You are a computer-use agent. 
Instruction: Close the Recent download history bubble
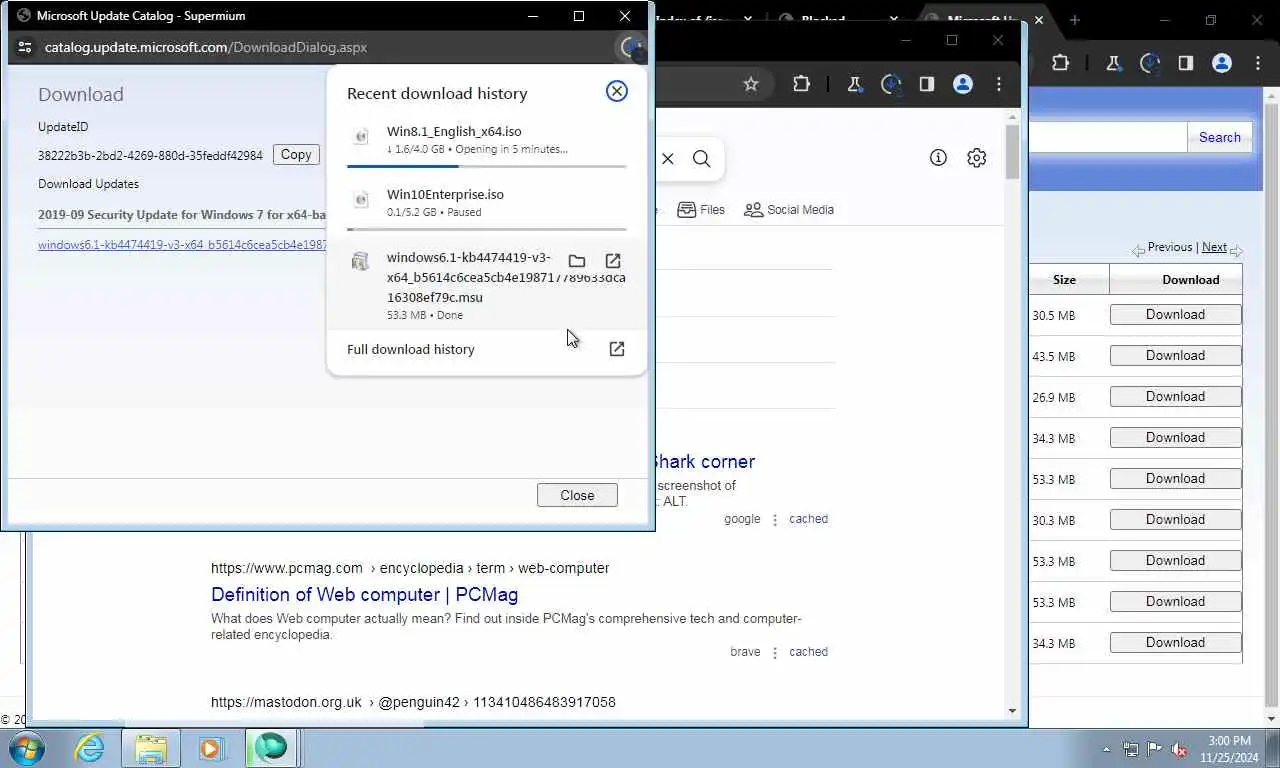[x=617, y=92]
